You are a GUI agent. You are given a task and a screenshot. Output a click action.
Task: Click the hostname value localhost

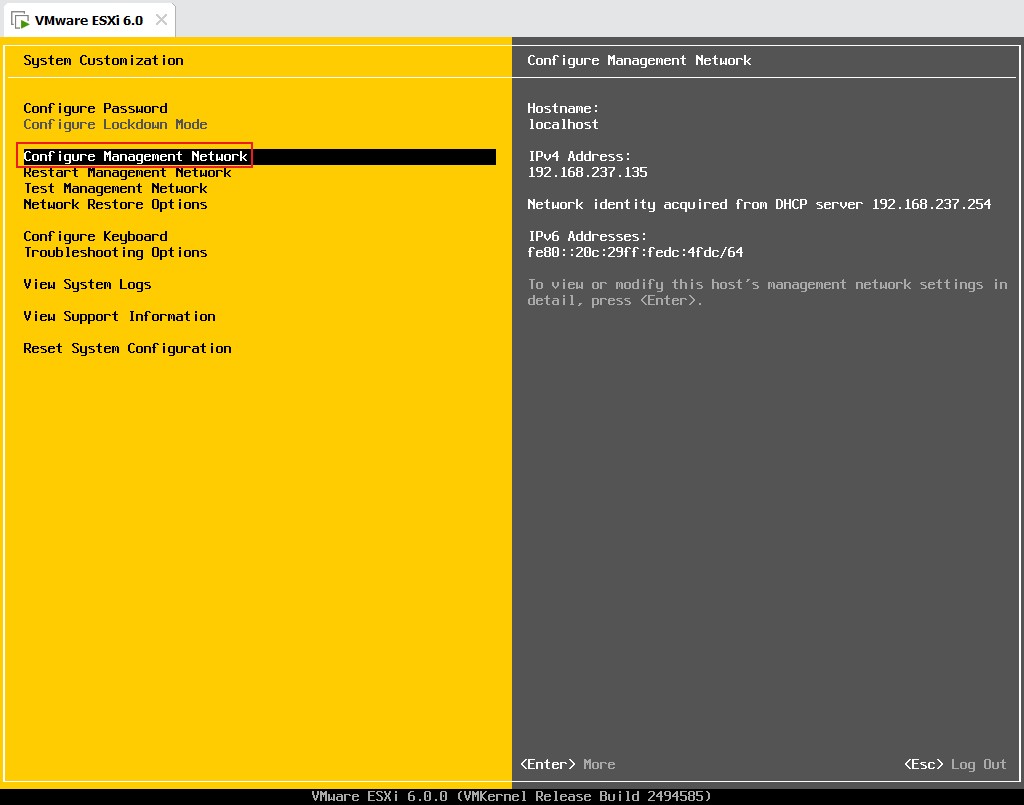(x=563, y=124)
